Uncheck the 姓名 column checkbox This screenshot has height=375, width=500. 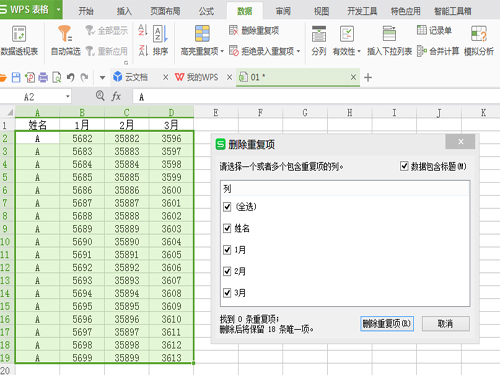coord(227,228)
